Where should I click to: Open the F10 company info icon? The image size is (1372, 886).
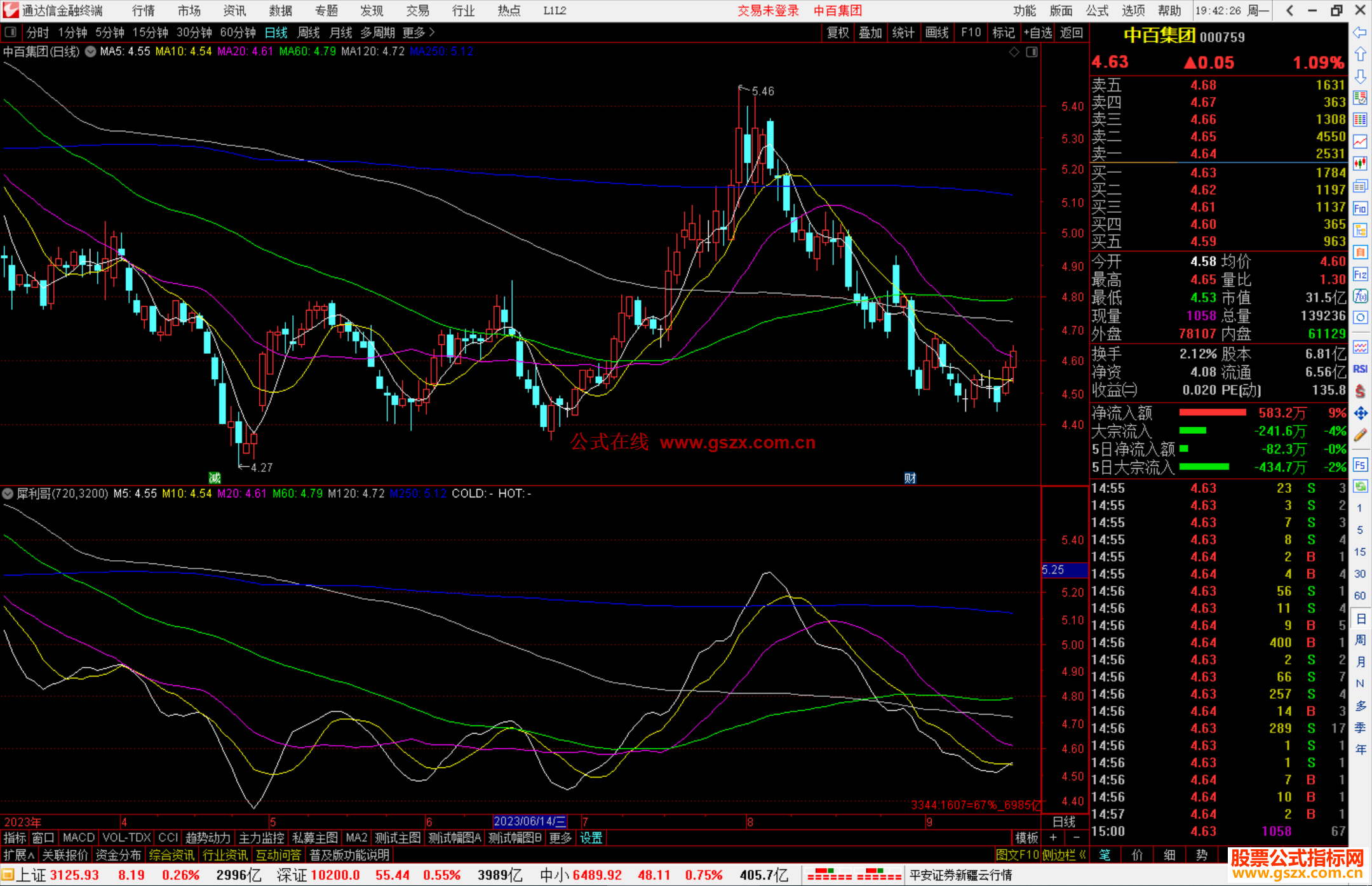pos(1359,208)
